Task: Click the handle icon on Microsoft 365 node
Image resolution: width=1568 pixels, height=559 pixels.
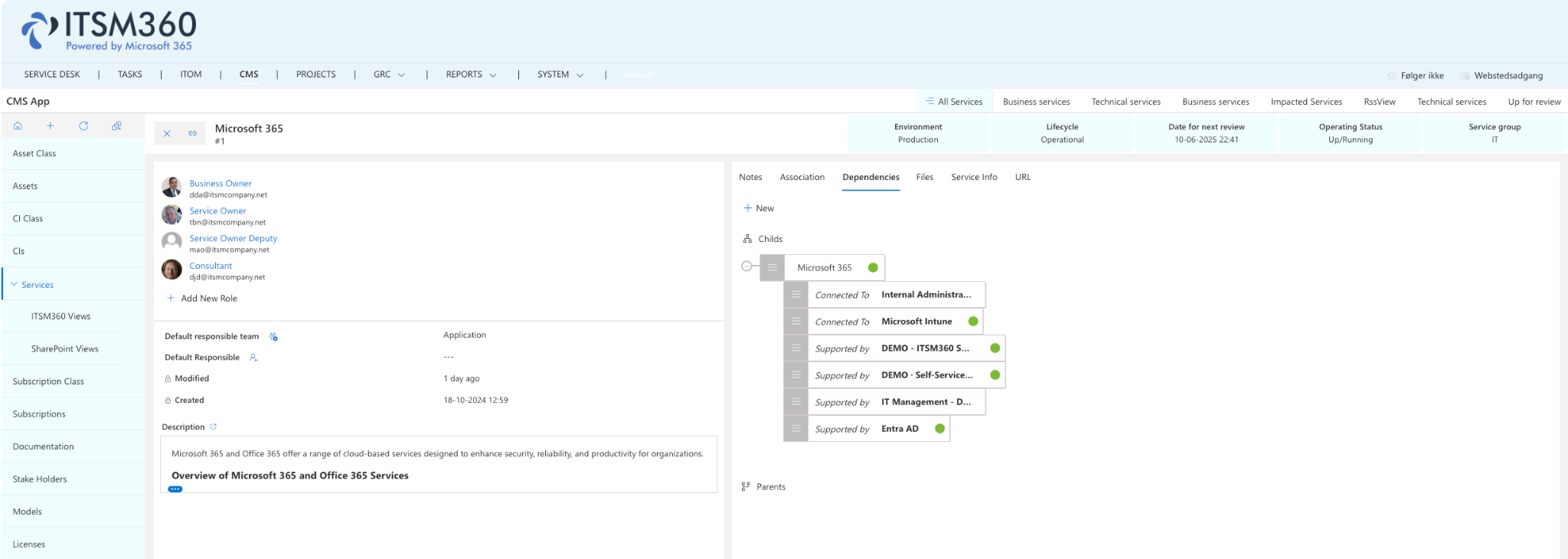Action: (773, 268)
